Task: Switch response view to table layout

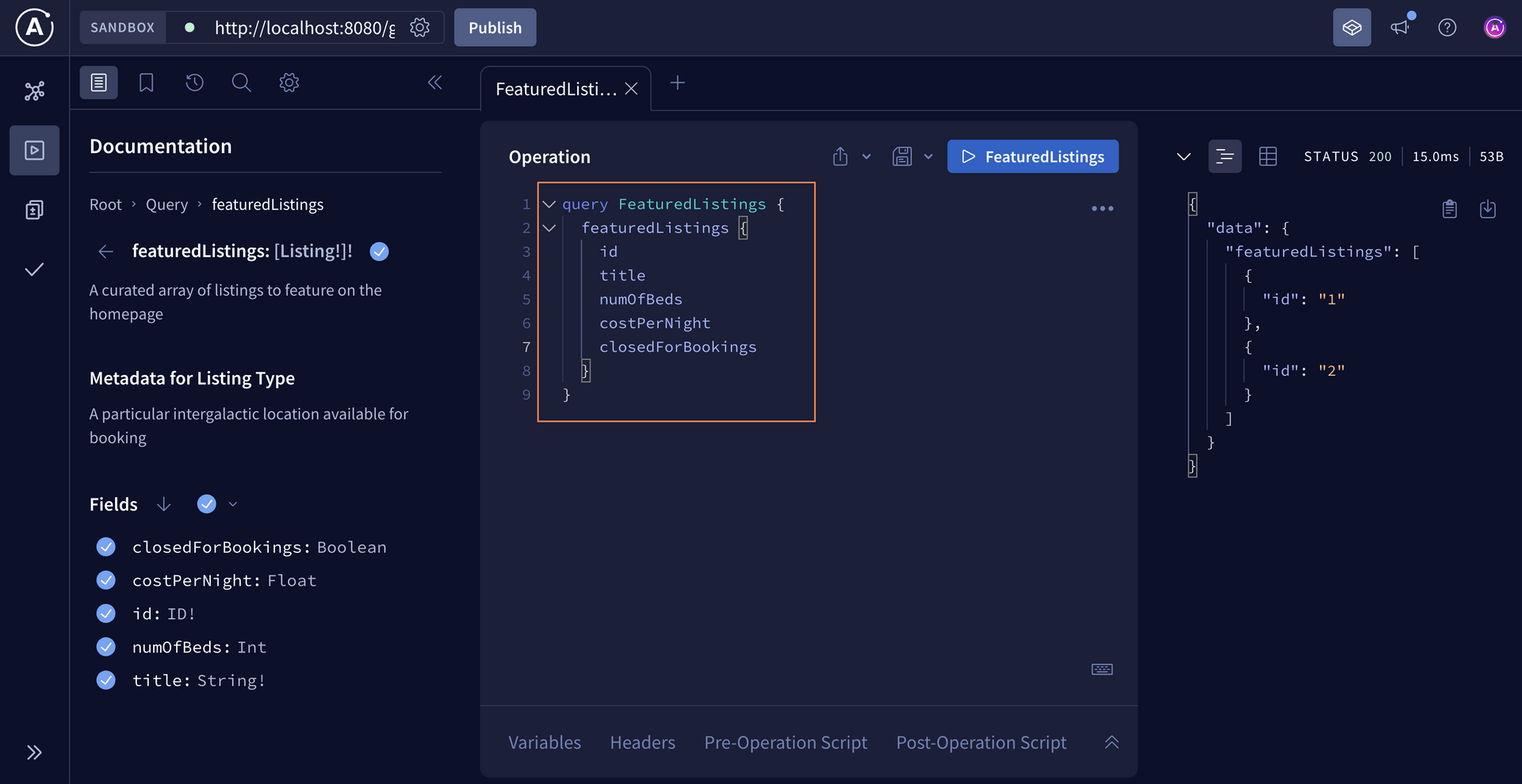Action: point(1268,156)
